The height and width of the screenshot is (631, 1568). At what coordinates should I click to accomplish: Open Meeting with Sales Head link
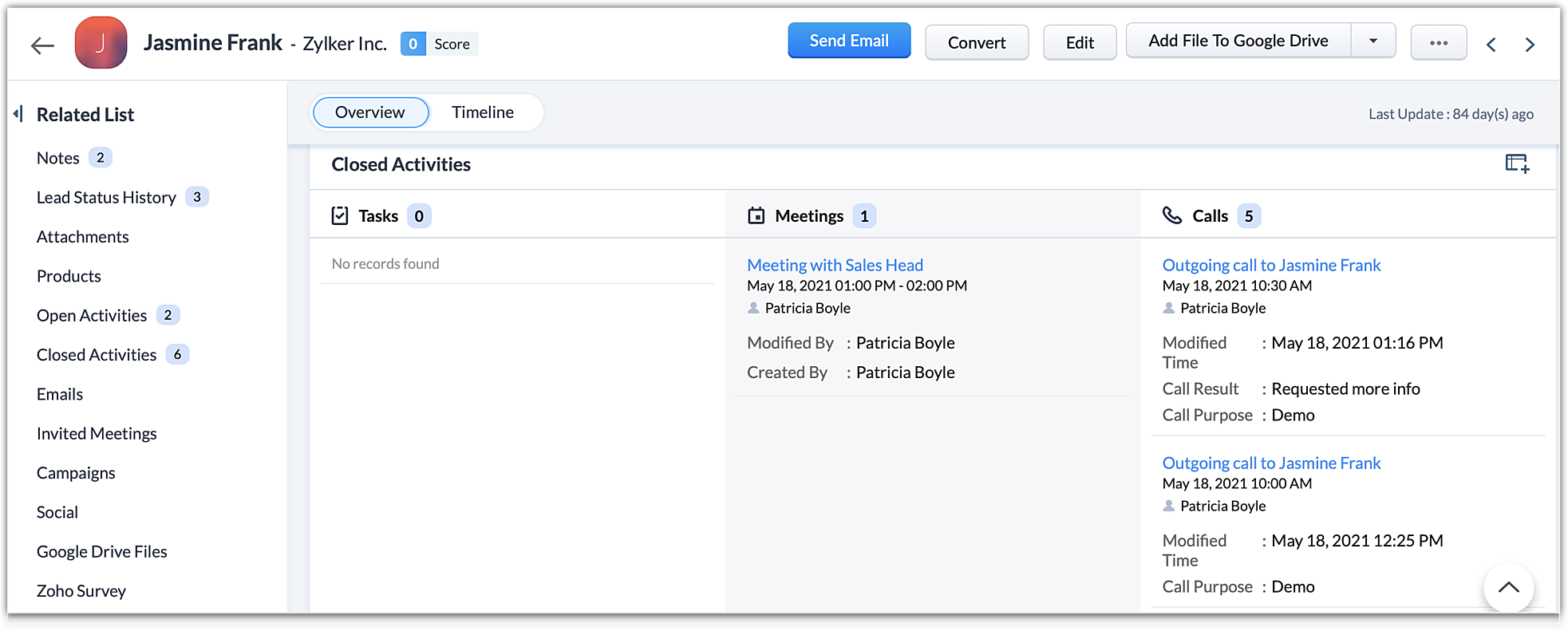coord(835,265)
